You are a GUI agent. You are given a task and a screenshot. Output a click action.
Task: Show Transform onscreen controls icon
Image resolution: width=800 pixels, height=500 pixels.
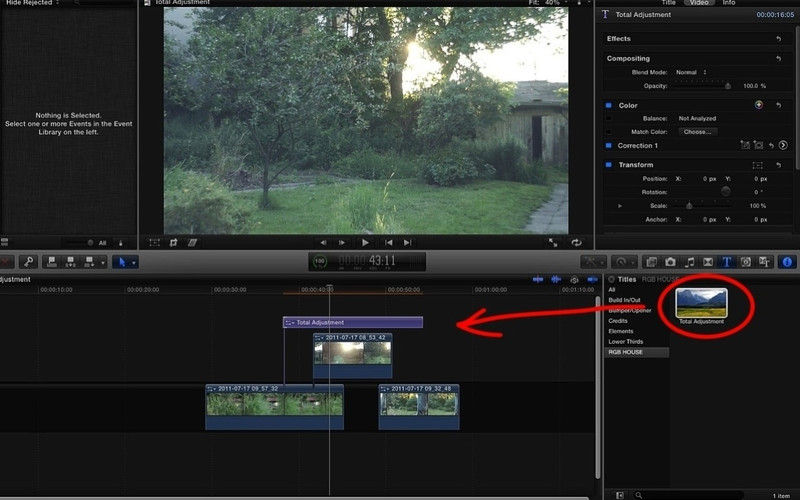[x=758, y=165]
